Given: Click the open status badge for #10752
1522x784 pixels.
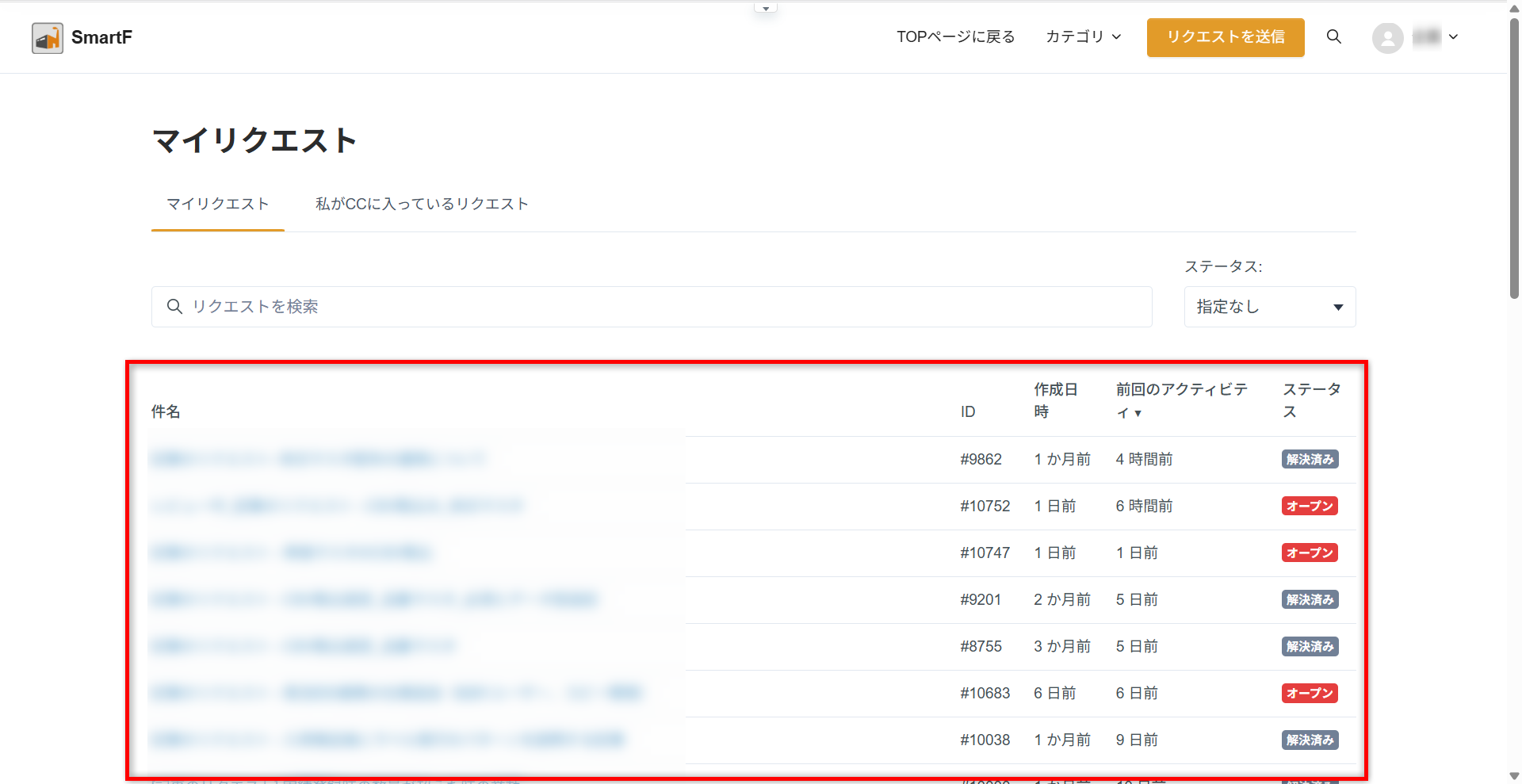Looking at the screenshot, I should tap(1310, 506).
